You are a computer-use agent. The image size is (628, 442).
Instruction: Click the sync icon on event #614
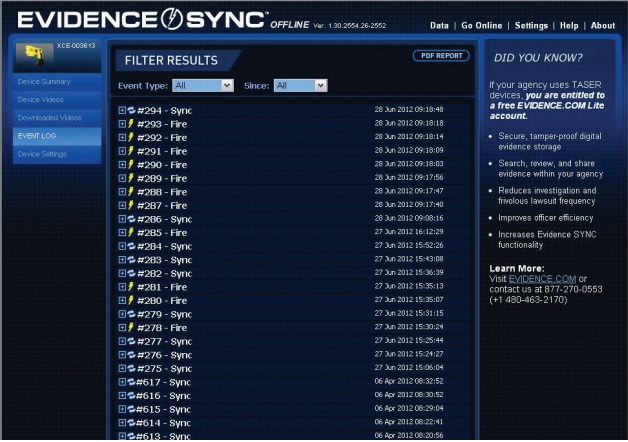pyautogui.click(x=131, y=423)
